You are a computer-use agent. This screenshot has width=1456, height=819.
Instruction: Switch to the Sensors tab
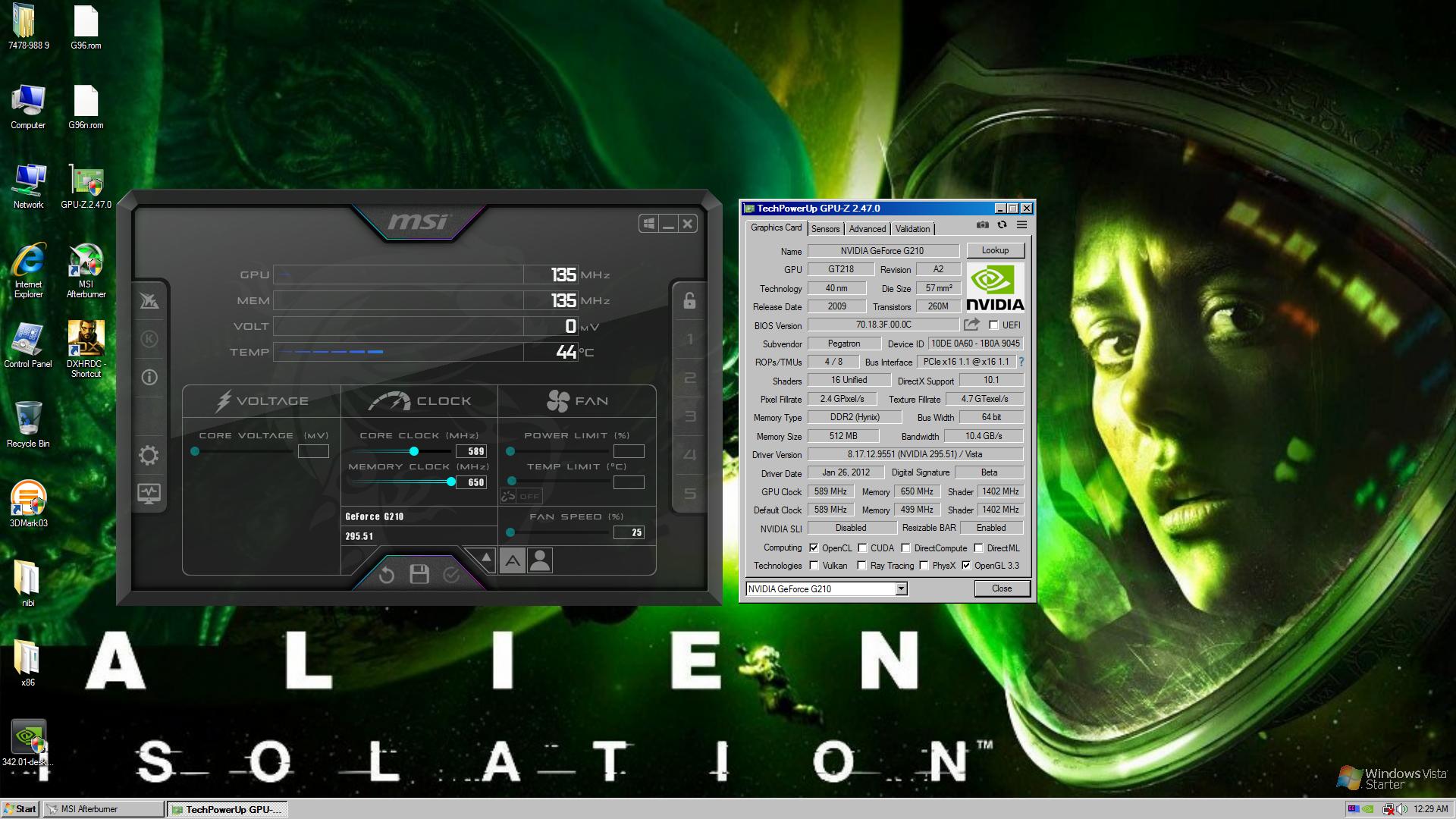point(825,229)
